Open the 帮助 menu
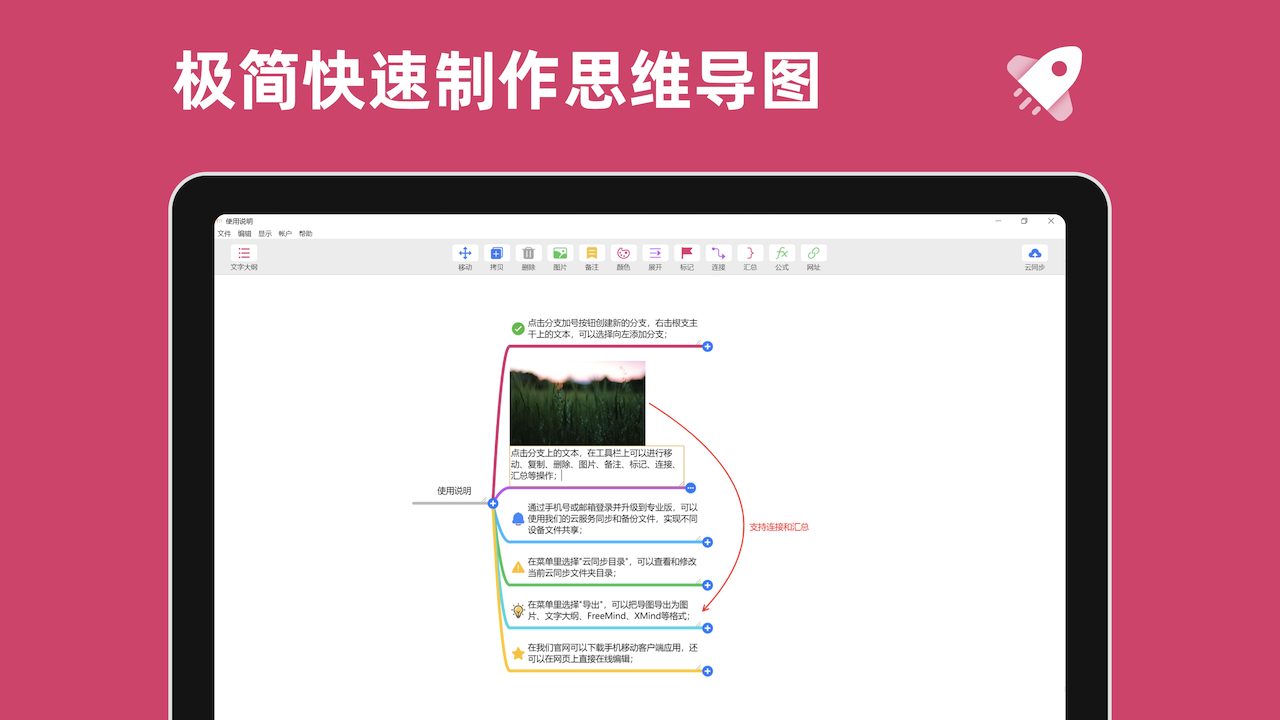This screenshot has width=1280, height=720. coord(305,234)
